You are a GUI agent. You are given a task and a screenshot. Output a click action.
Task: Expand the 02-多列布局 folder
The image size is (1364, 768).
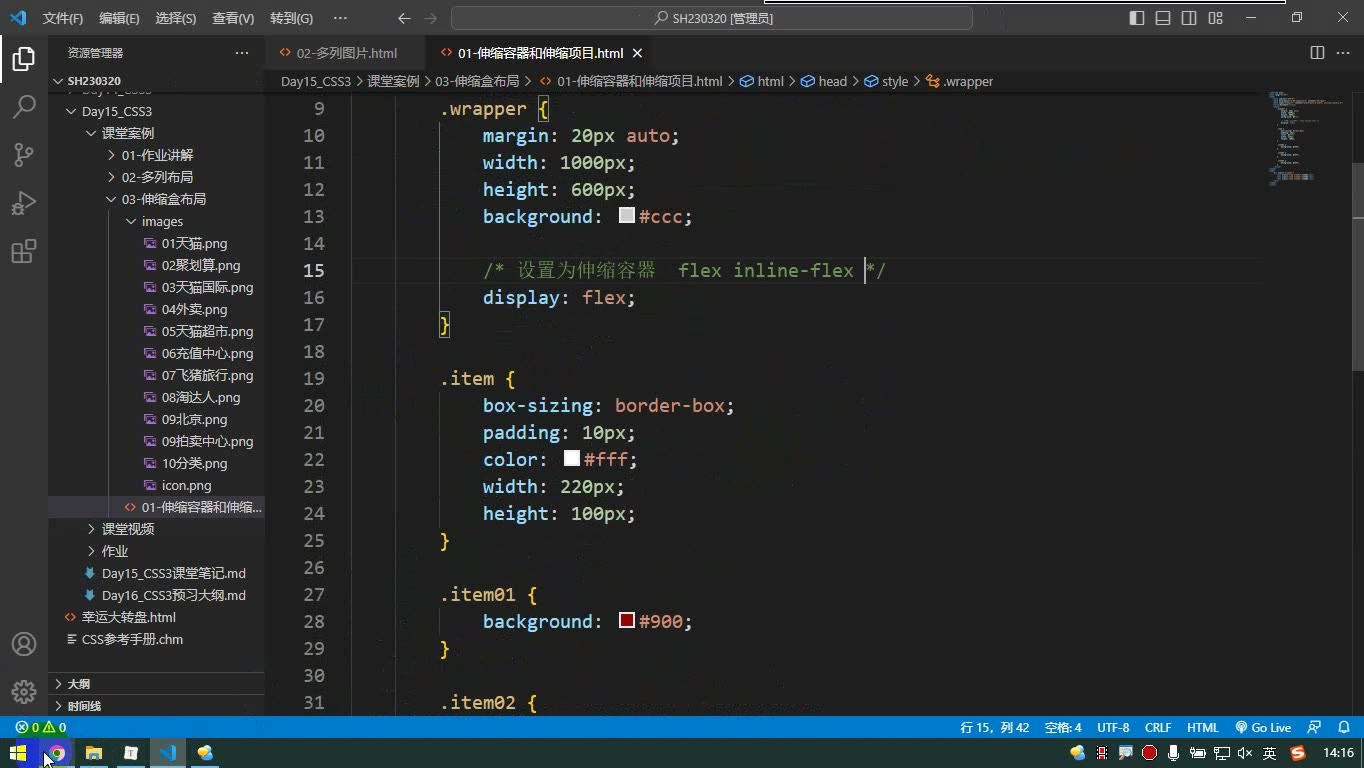pyautogui.click(x=156, y=177)
